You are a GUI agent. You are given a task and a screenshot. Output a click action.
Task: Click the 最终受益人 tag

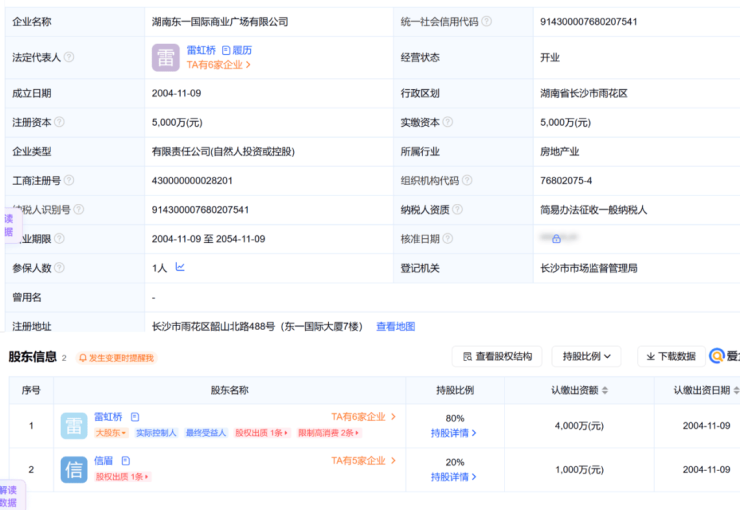[206, 433]
